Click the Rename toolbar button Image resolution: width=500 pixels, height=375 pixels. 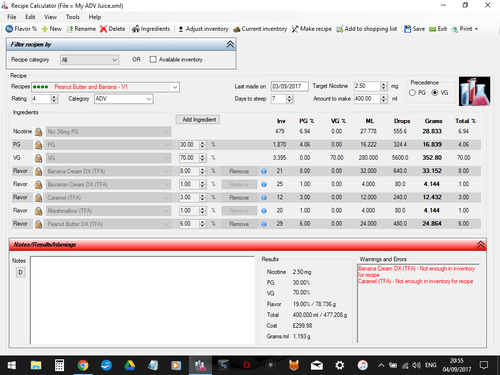click(x=81, y=29)
